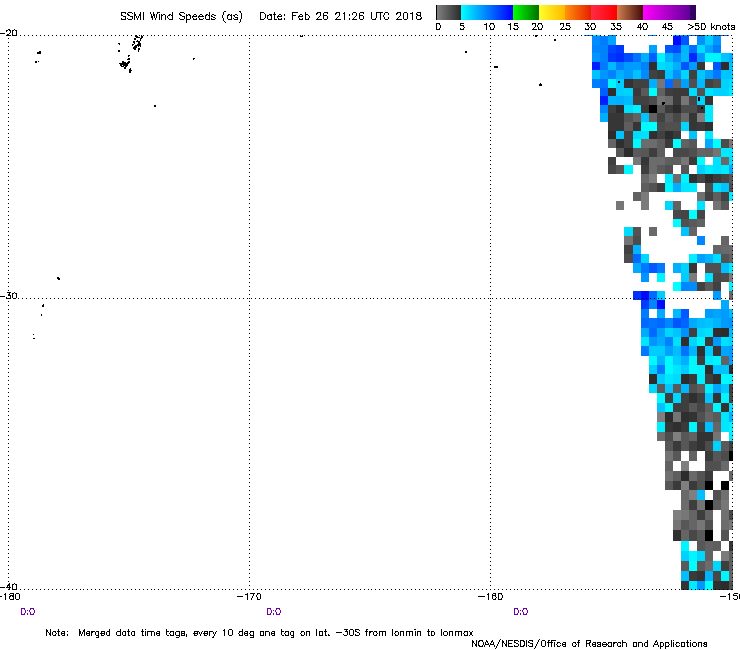Select the D:0 time tag below -180
Viewport: 740px width, 650px height.
tap(28, 611)
